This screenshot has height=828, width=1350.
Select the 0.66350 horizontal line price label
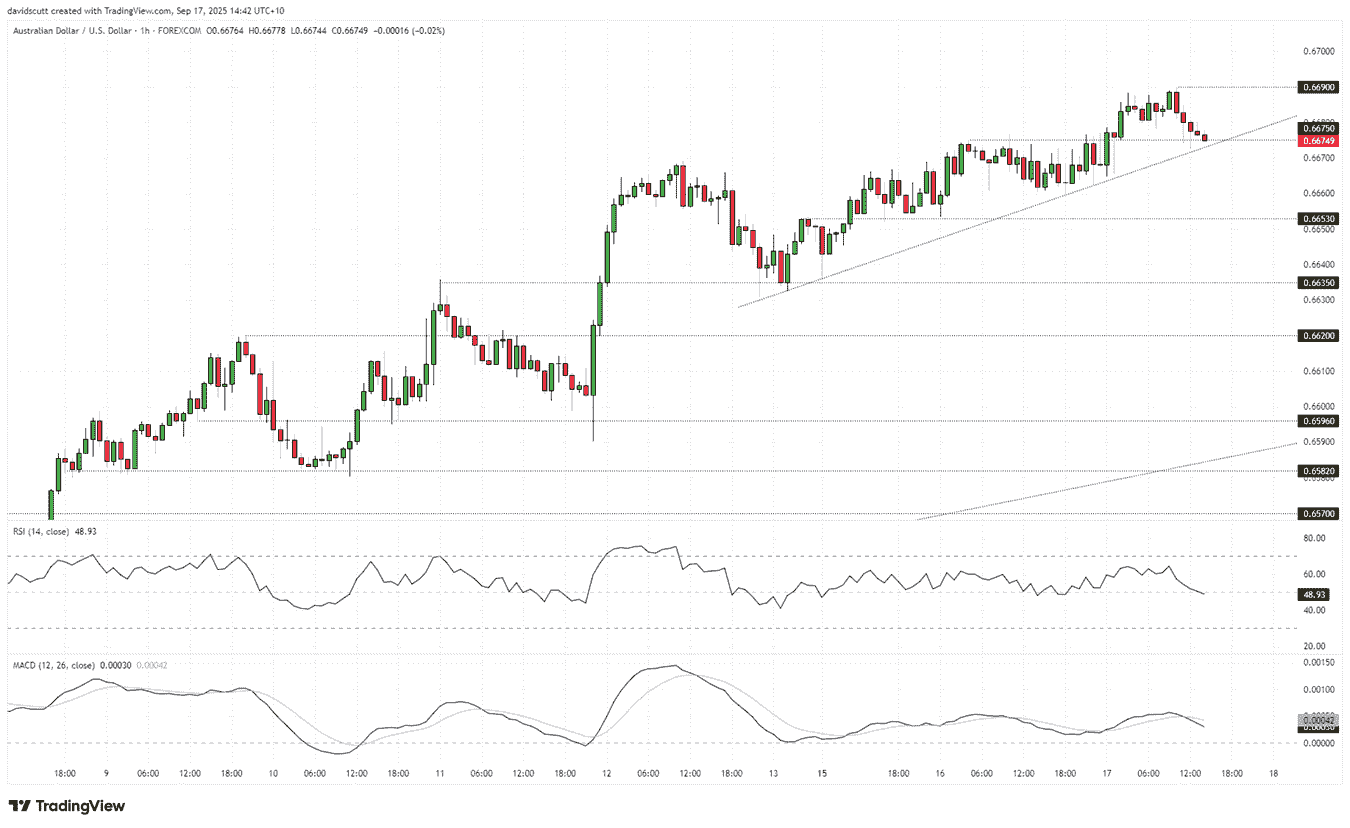point(1317,283)
